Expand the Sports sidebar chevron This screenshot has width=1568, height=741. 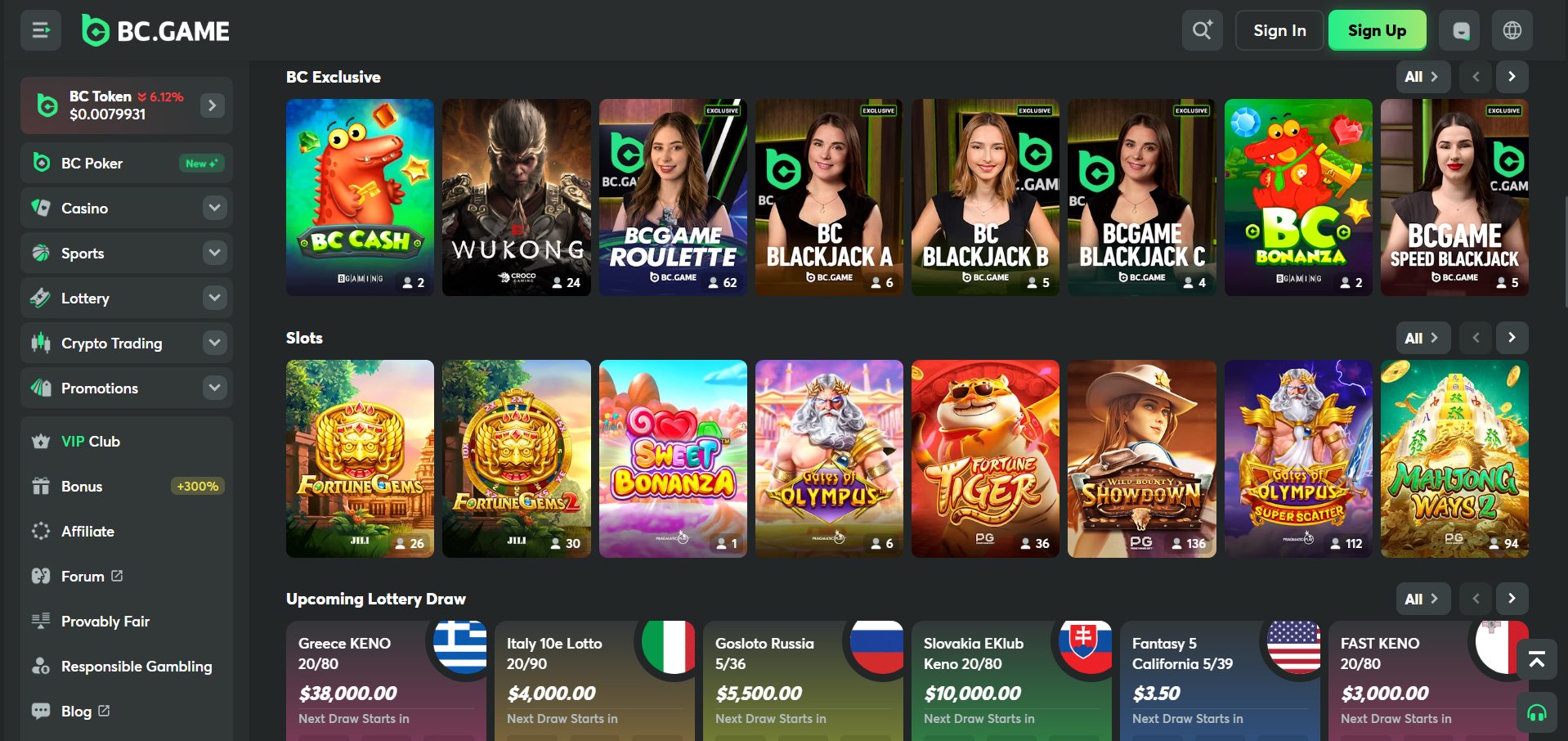click(x=214, y=253)
